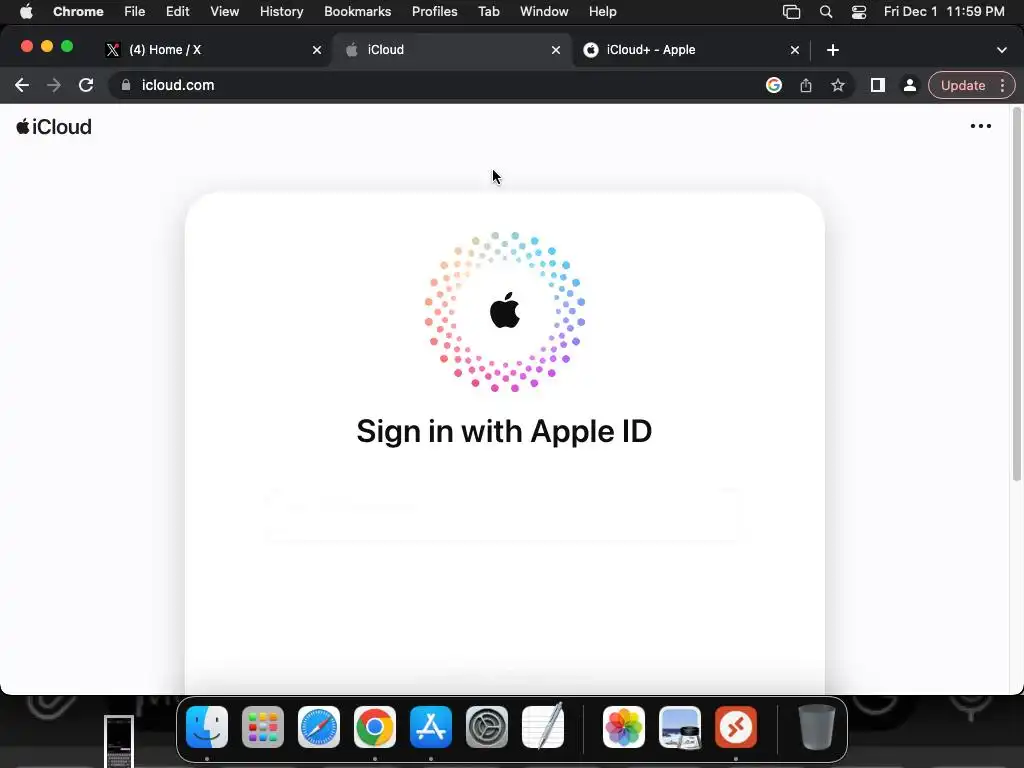Open System Settings from the Dock
Image resolution: width=1024 pixels, height=768 pixels.
coord(487,727)
